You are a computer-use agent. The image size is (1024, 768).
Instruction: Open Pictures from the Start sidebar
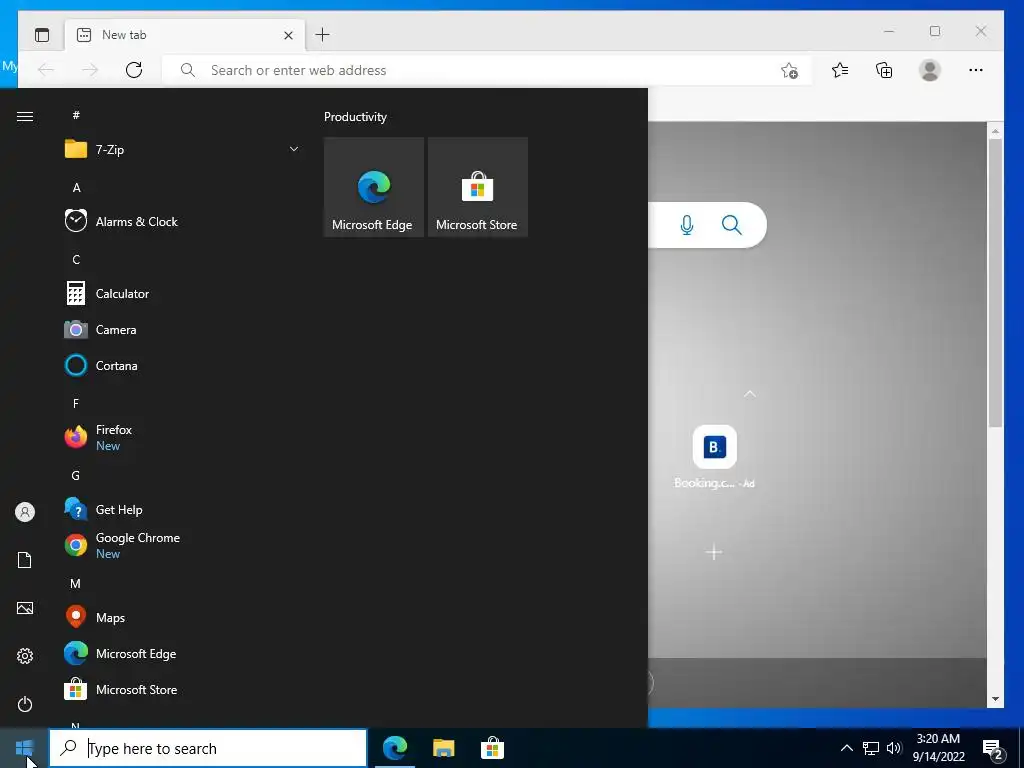coord(25,608)
